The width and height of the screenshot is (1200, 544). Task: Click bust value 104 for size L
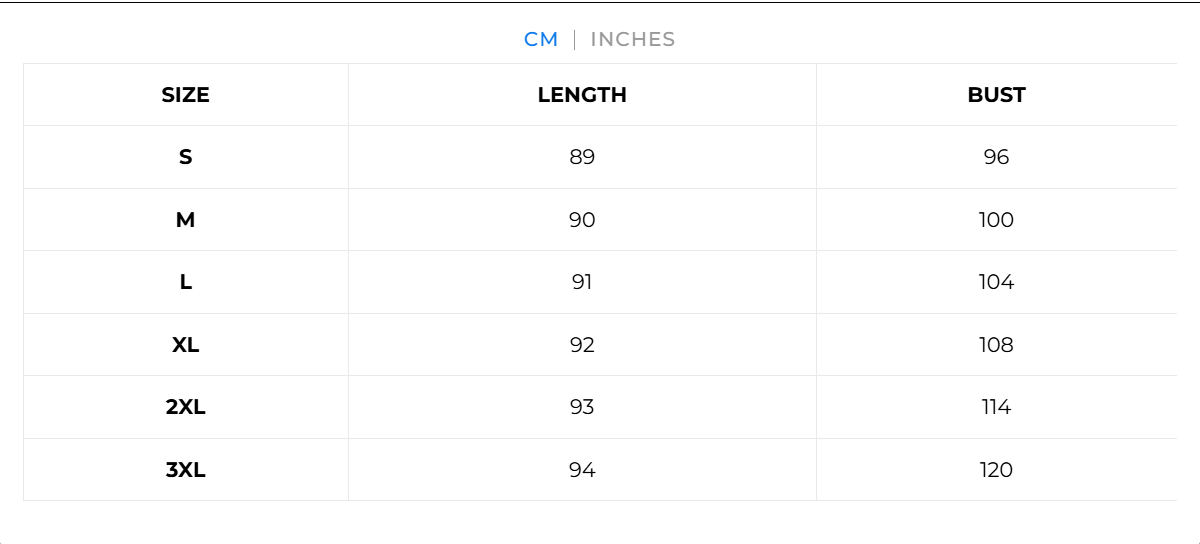tap(997, 282)
